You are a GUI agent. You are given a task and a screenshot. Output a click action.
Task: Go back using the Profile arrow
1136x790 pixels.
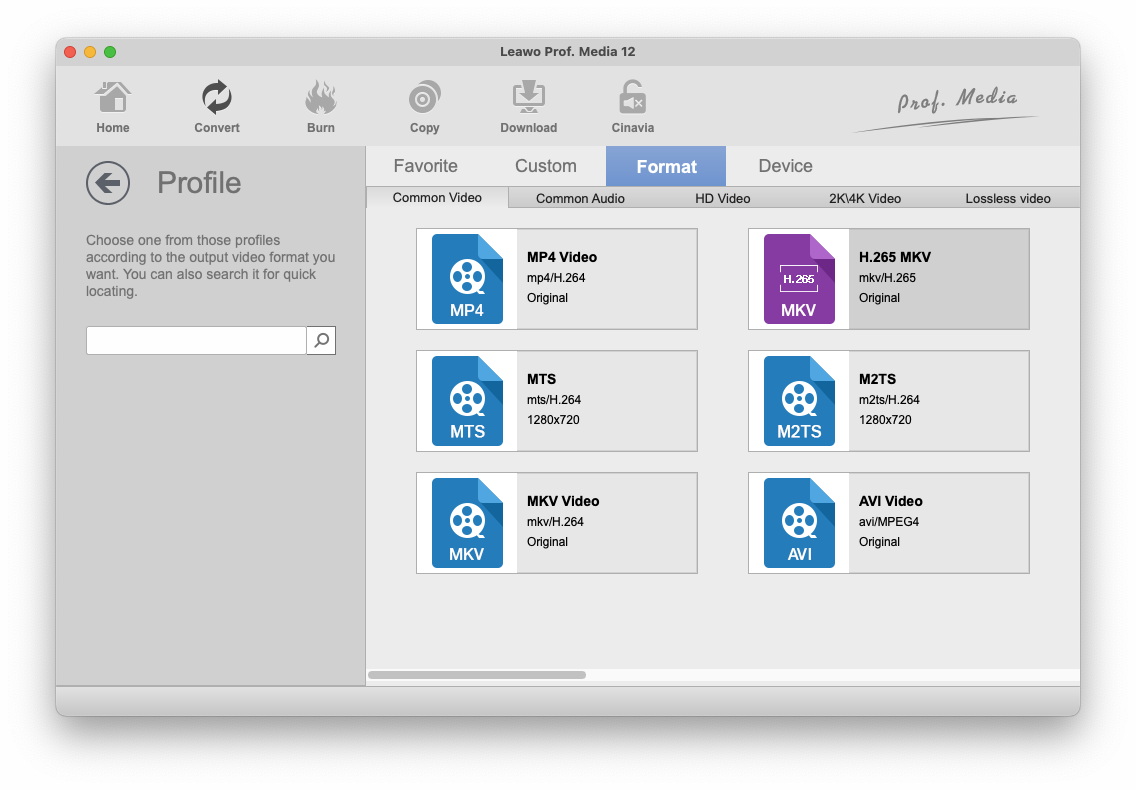tap(108, 183)
